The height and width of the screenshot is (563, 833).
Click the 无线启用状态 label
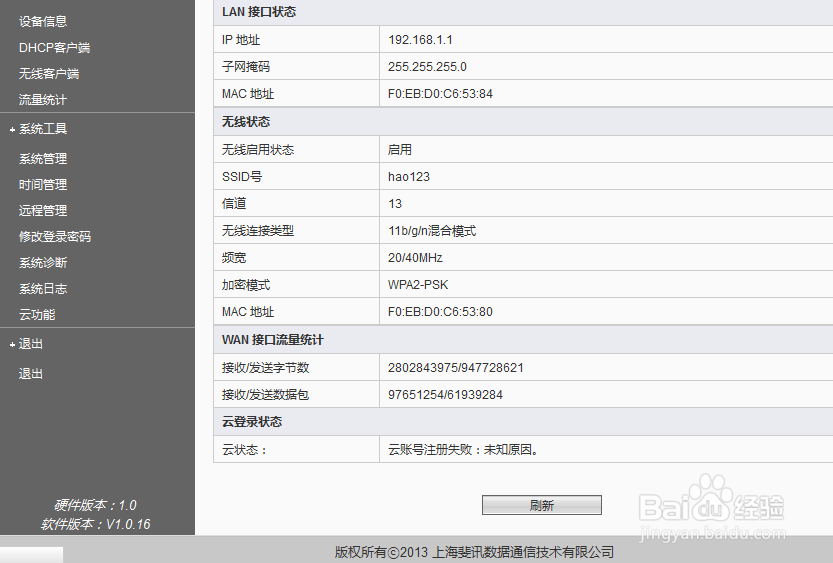[x=258, y=150]
